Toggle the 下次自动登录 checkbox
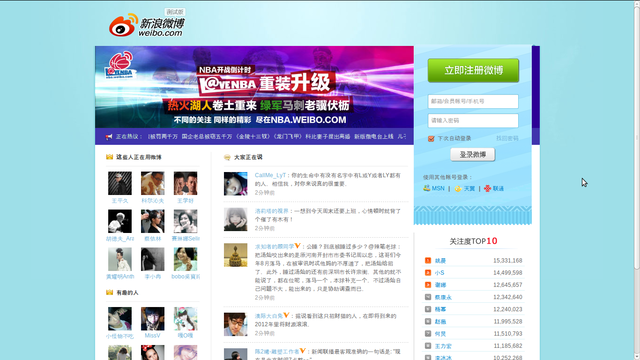 431,139
